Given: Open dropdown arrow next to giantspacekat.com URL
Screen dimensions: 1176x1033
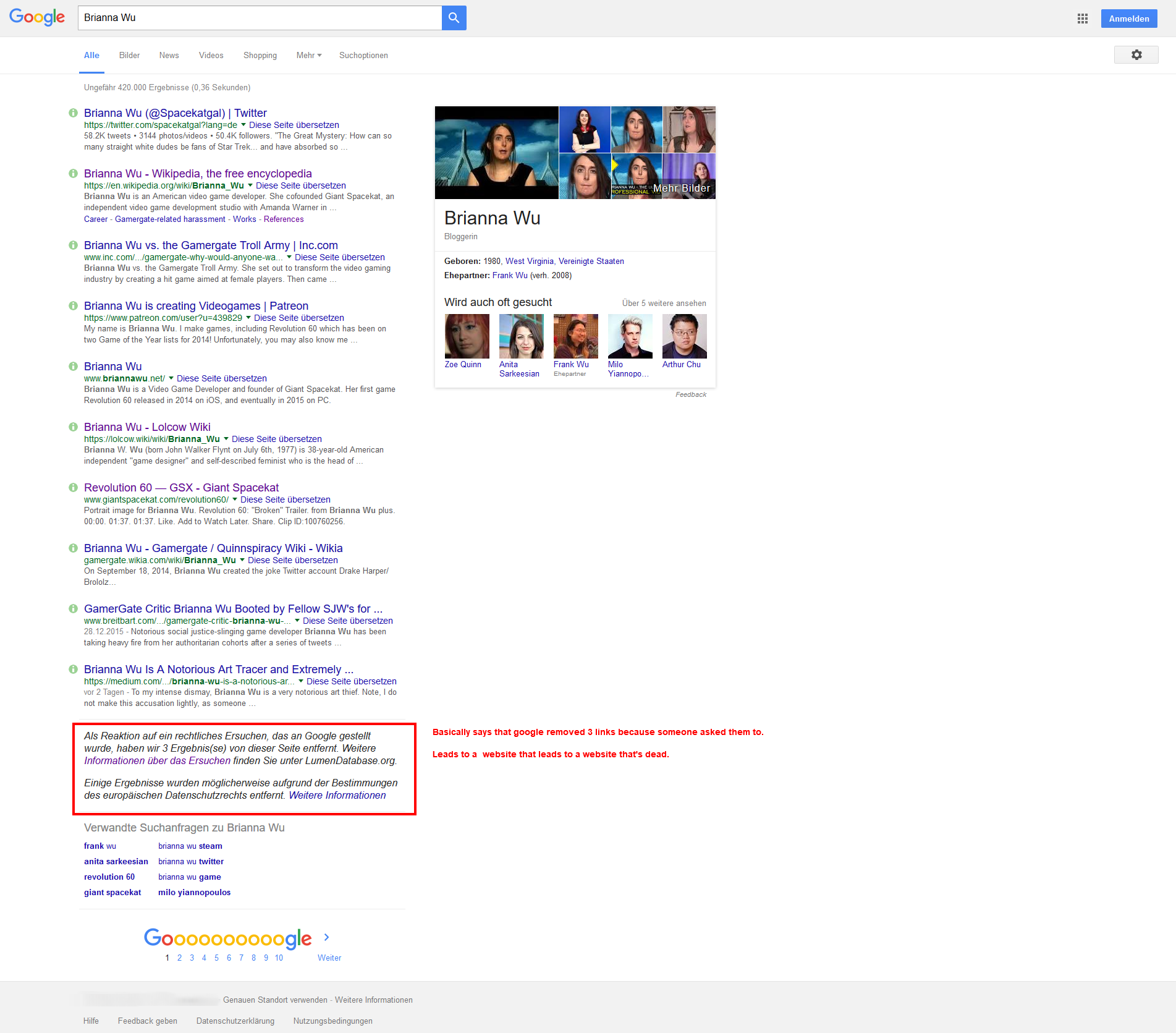Looking at the screenshot, I should click(235, 499).
